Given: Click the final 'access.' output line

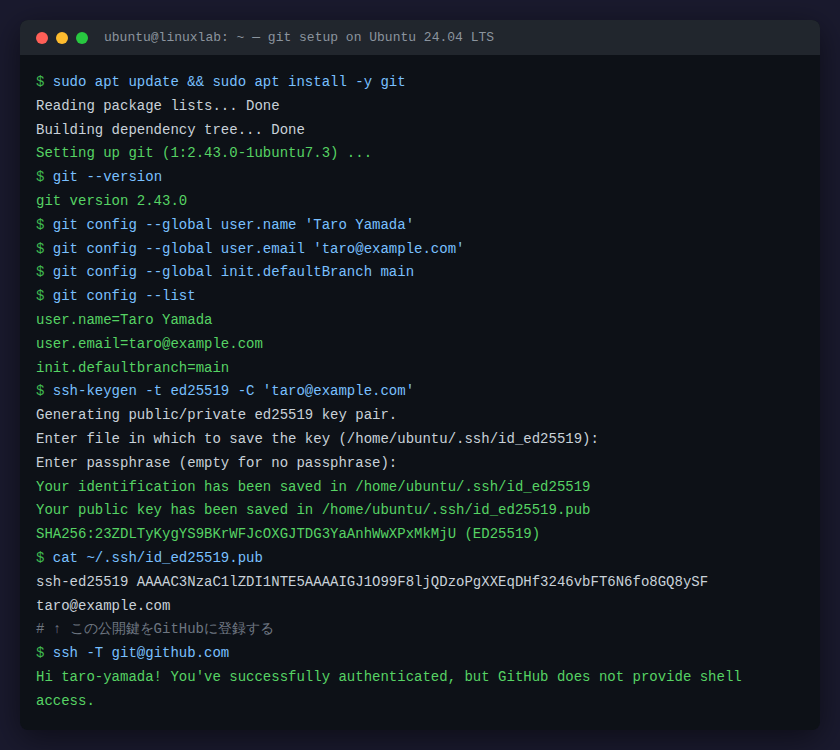Looking at the screenshot, I should pos(65,700).
